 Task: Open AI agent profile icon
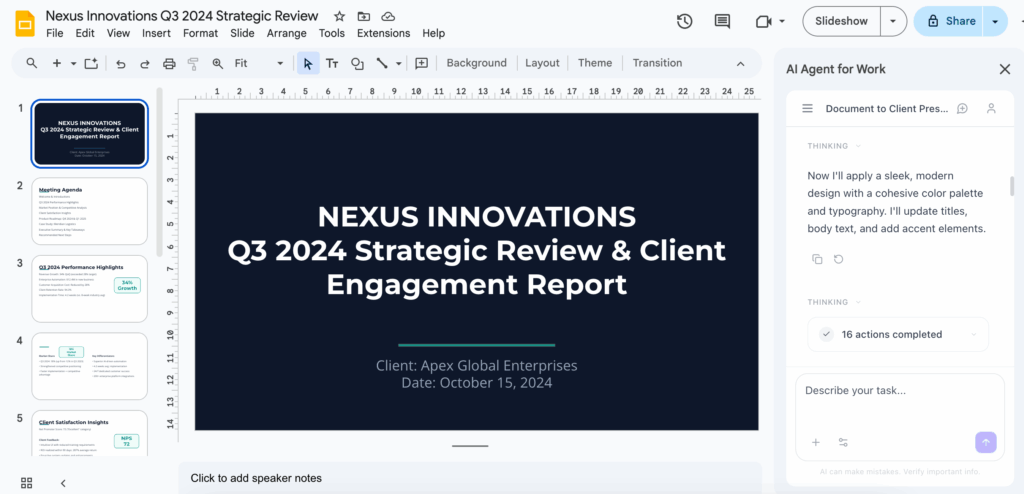[x=991, y=108]
